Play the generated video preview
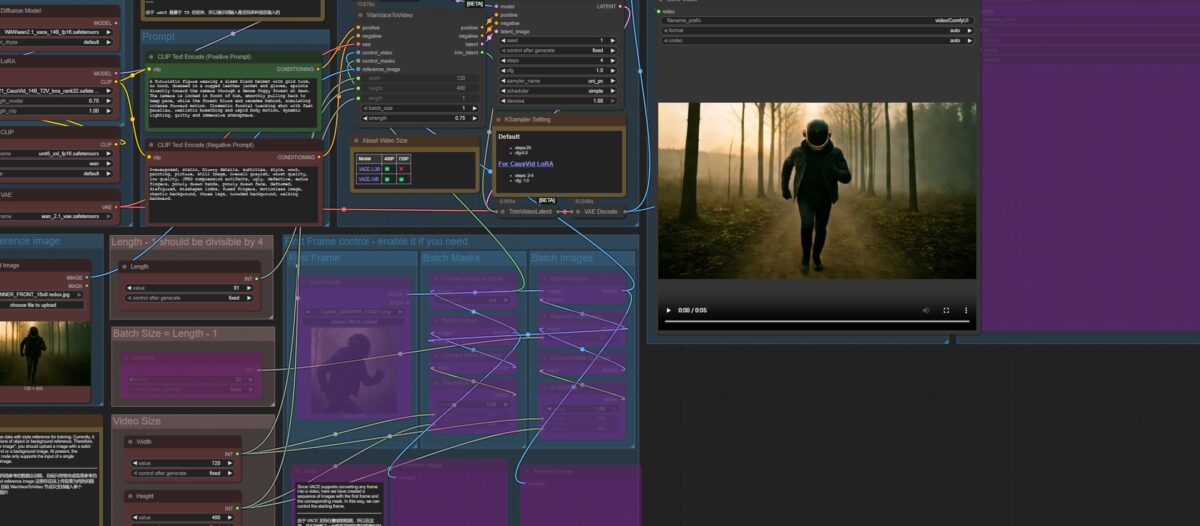 tap(669, 311)
